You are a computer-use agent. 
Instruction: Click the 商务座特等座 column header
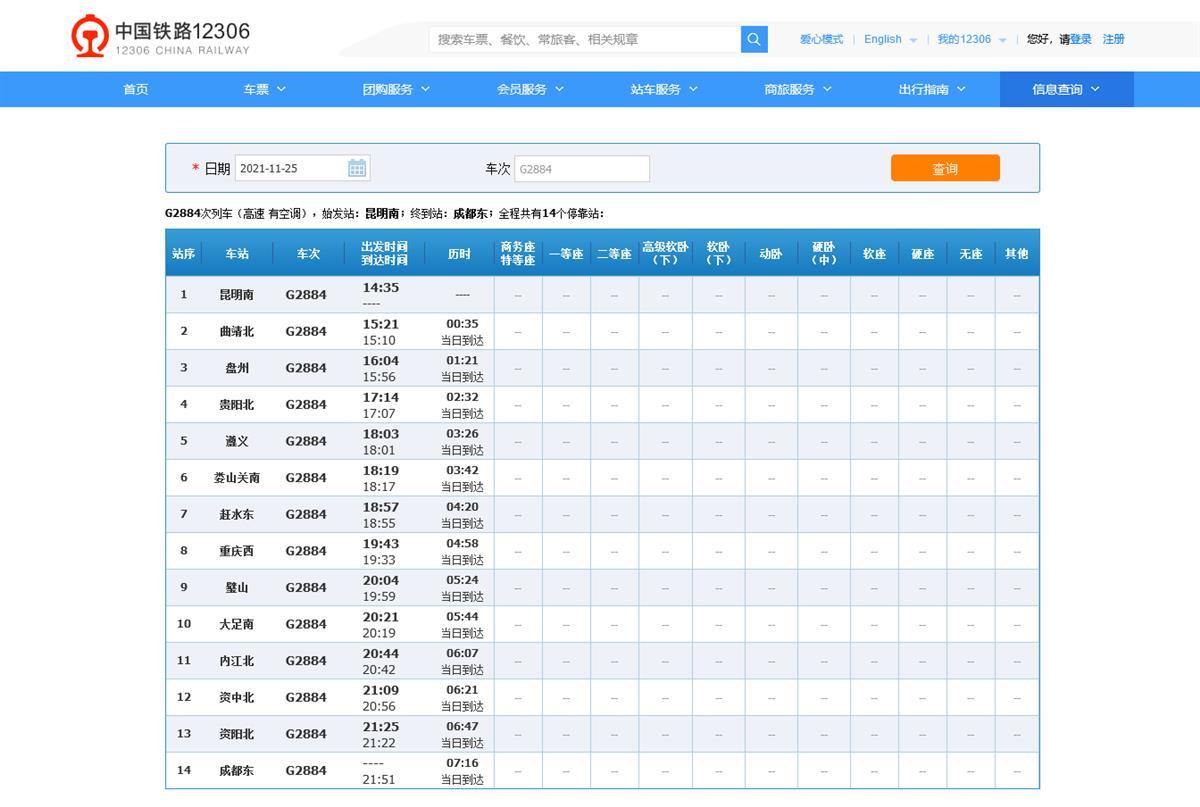point(518,254)
